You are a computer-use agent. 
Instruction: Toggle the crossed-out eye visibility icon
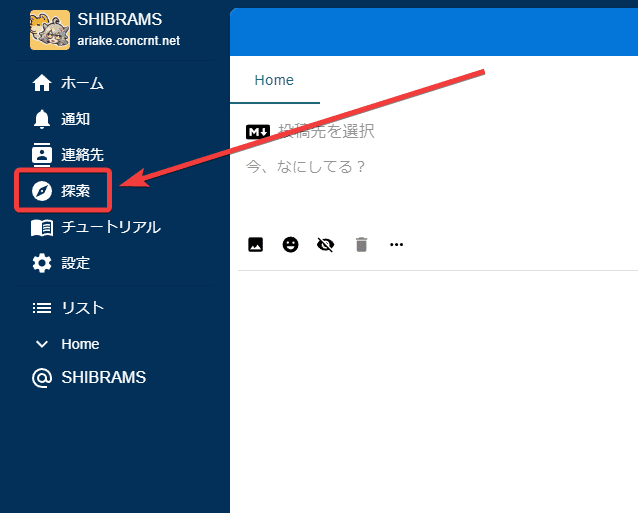326,244
